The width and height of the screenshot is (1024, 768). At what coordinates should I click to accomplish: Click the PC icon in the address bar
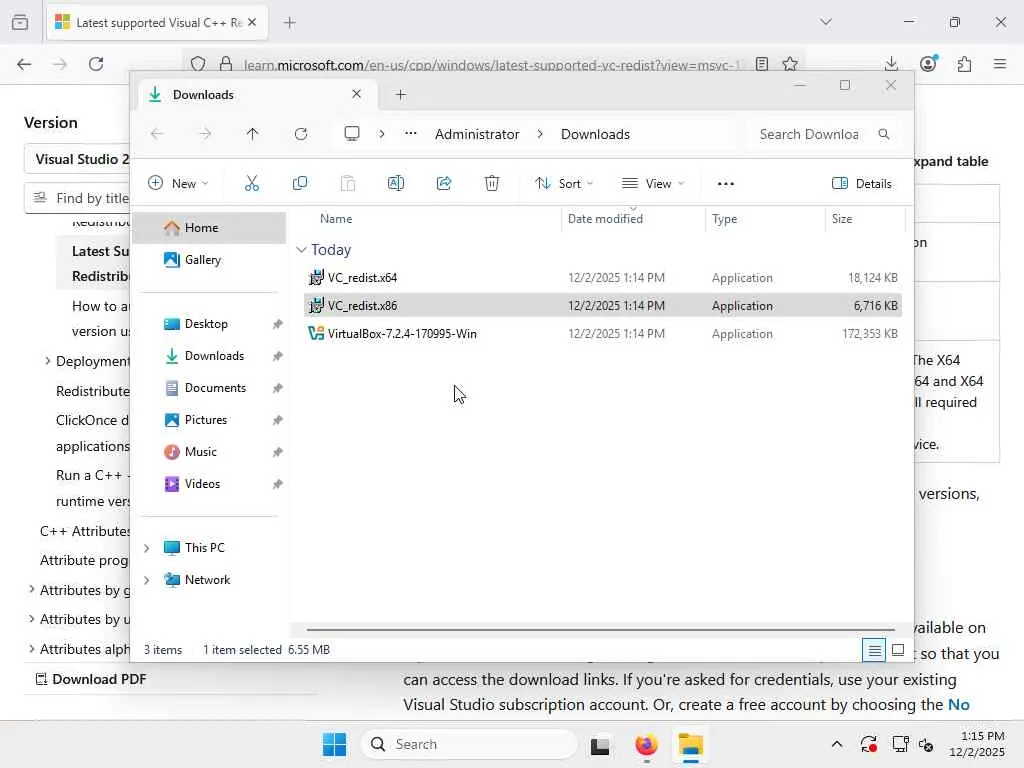pos(352,134)
